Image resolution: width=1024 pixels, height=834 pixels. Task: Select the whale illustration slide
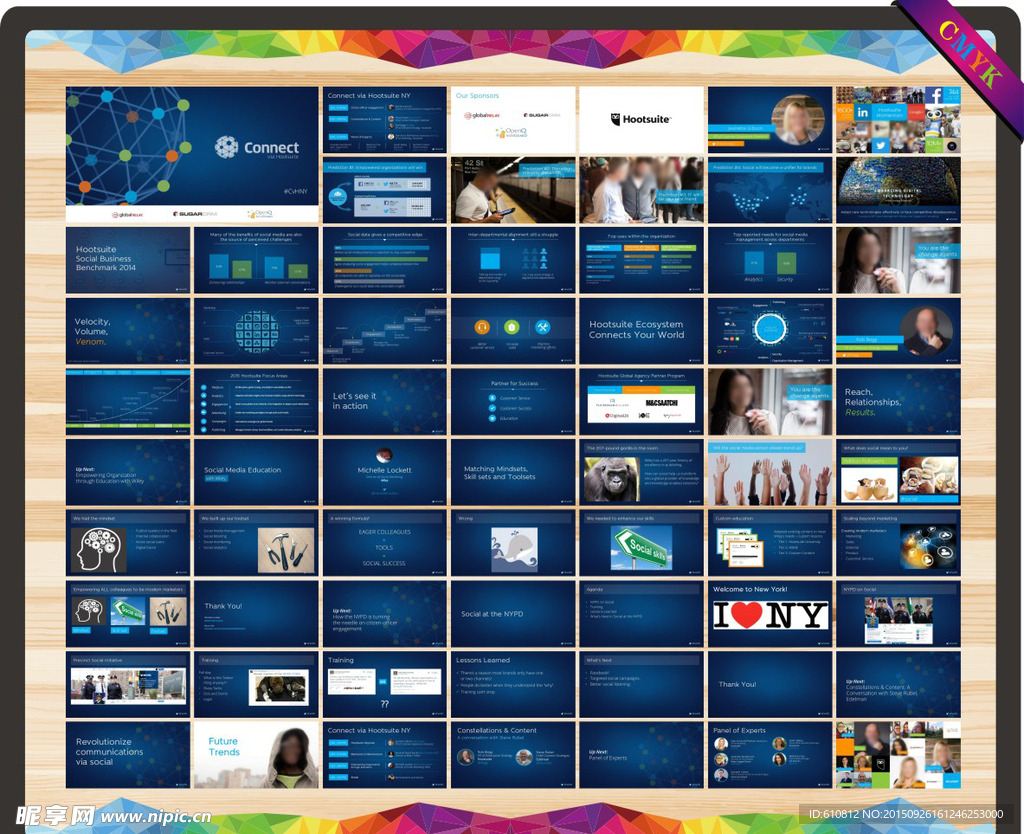point(513,543)
